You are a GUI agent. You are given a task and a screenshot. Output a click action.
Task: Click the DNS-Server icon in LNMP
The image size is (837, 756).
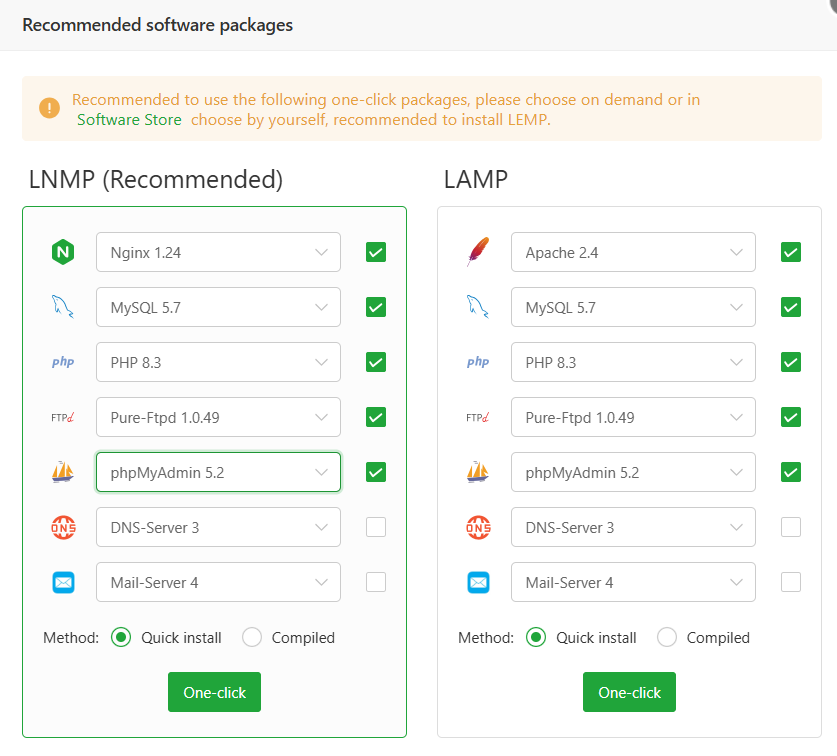pyautogui.click(x=63, y=527)
